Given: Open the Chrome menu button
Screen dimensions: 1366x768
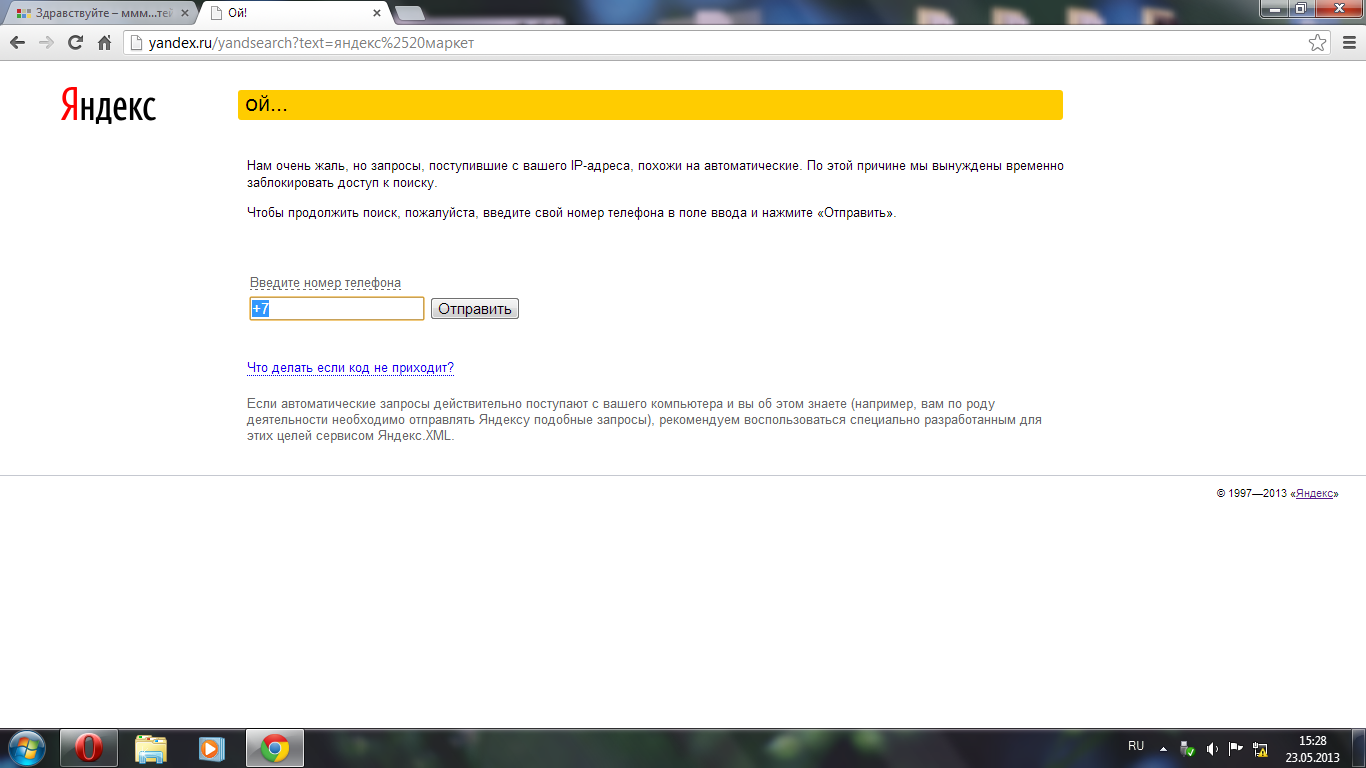Looking at the screenshot, I should (x=1347, y=43).
